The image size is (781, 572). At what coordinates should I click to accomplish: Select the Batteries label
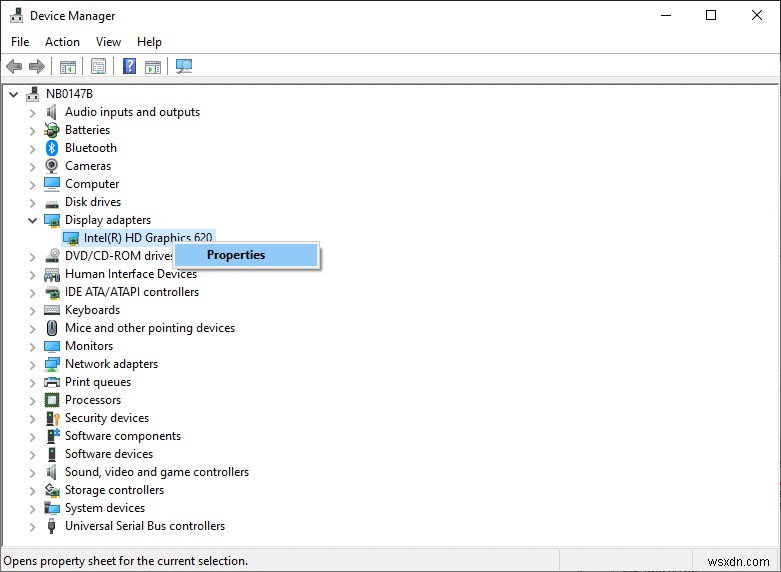(87, 130)
